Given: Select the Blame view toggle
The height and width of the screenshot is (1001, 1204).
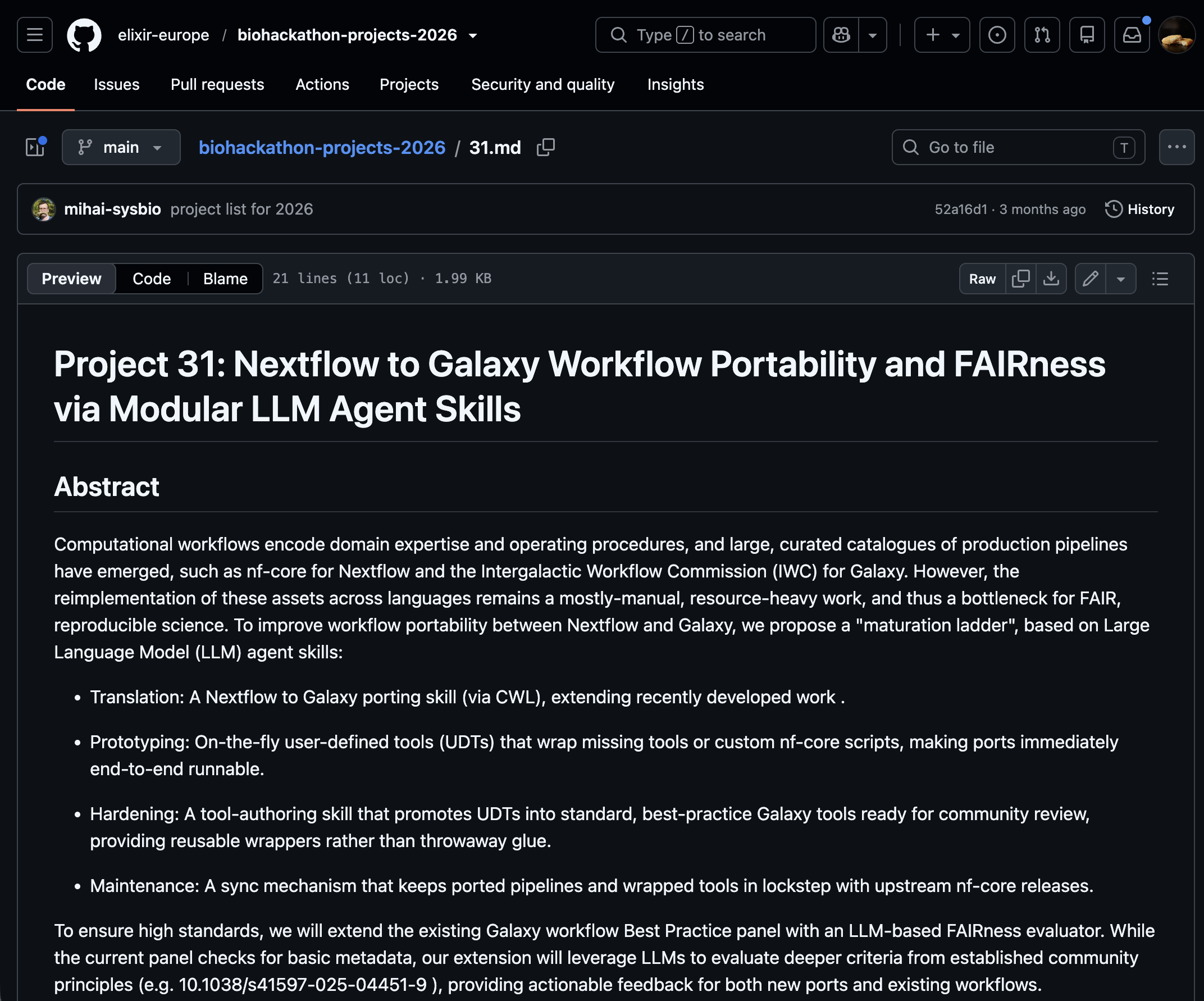Looking at the screenshot, I should click(225, 279).
